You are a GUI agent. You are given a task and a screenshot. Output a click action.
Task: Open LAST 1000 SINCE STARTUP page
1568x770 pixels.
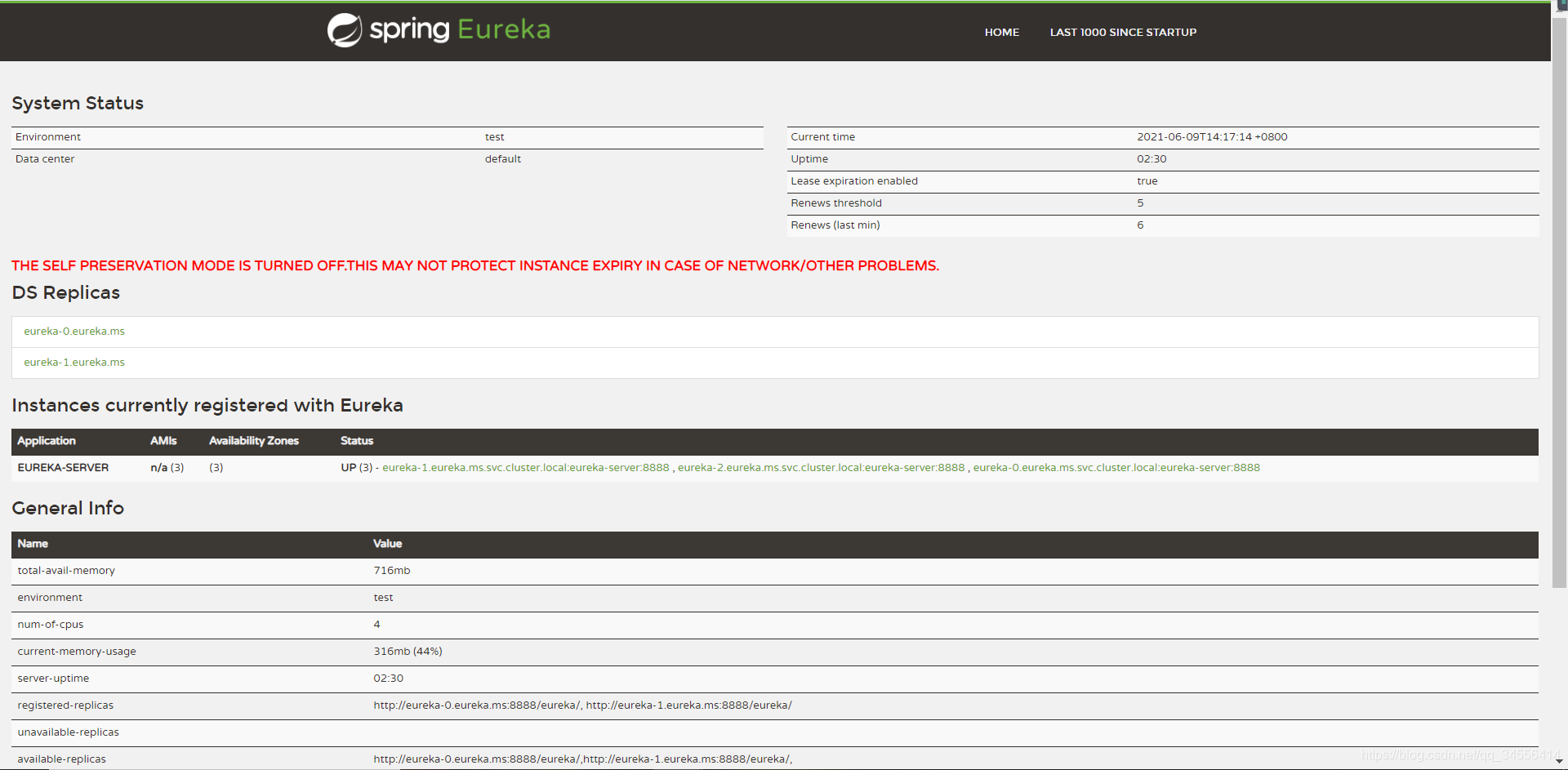click(x=1123, y=33)
